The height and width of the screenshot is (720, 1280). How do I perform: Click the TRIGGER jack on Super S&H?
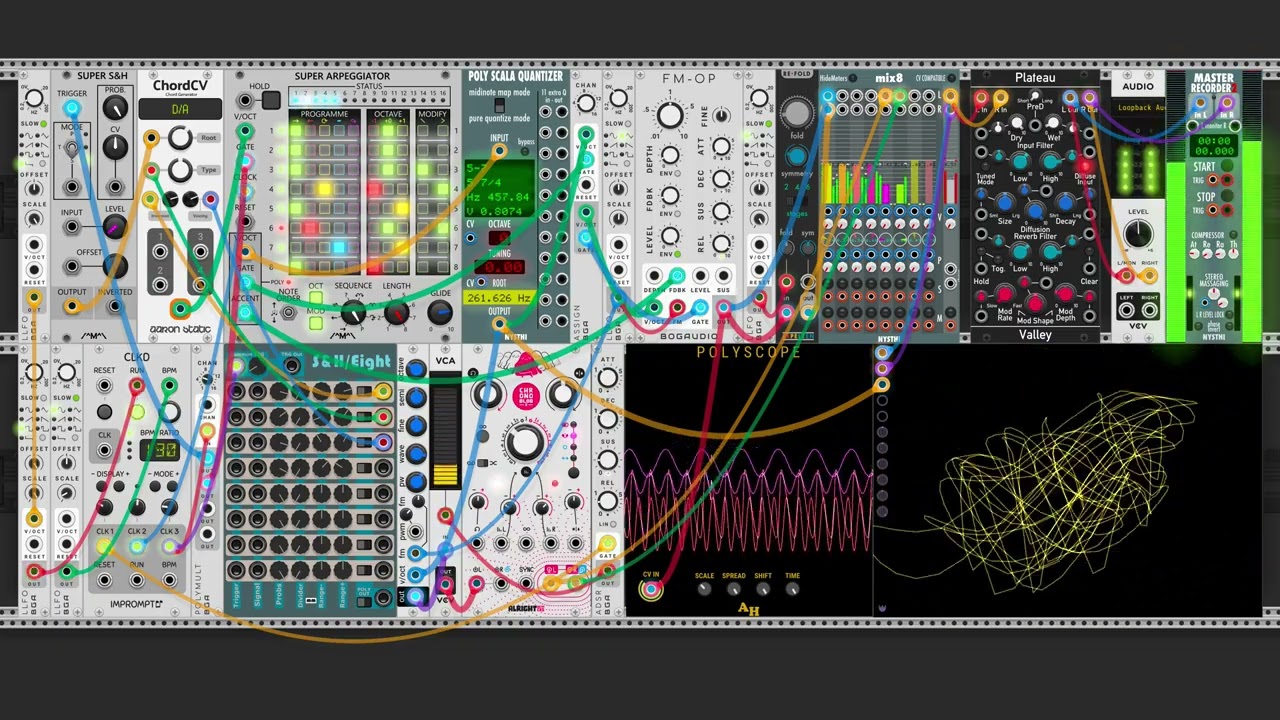point(72,108)
